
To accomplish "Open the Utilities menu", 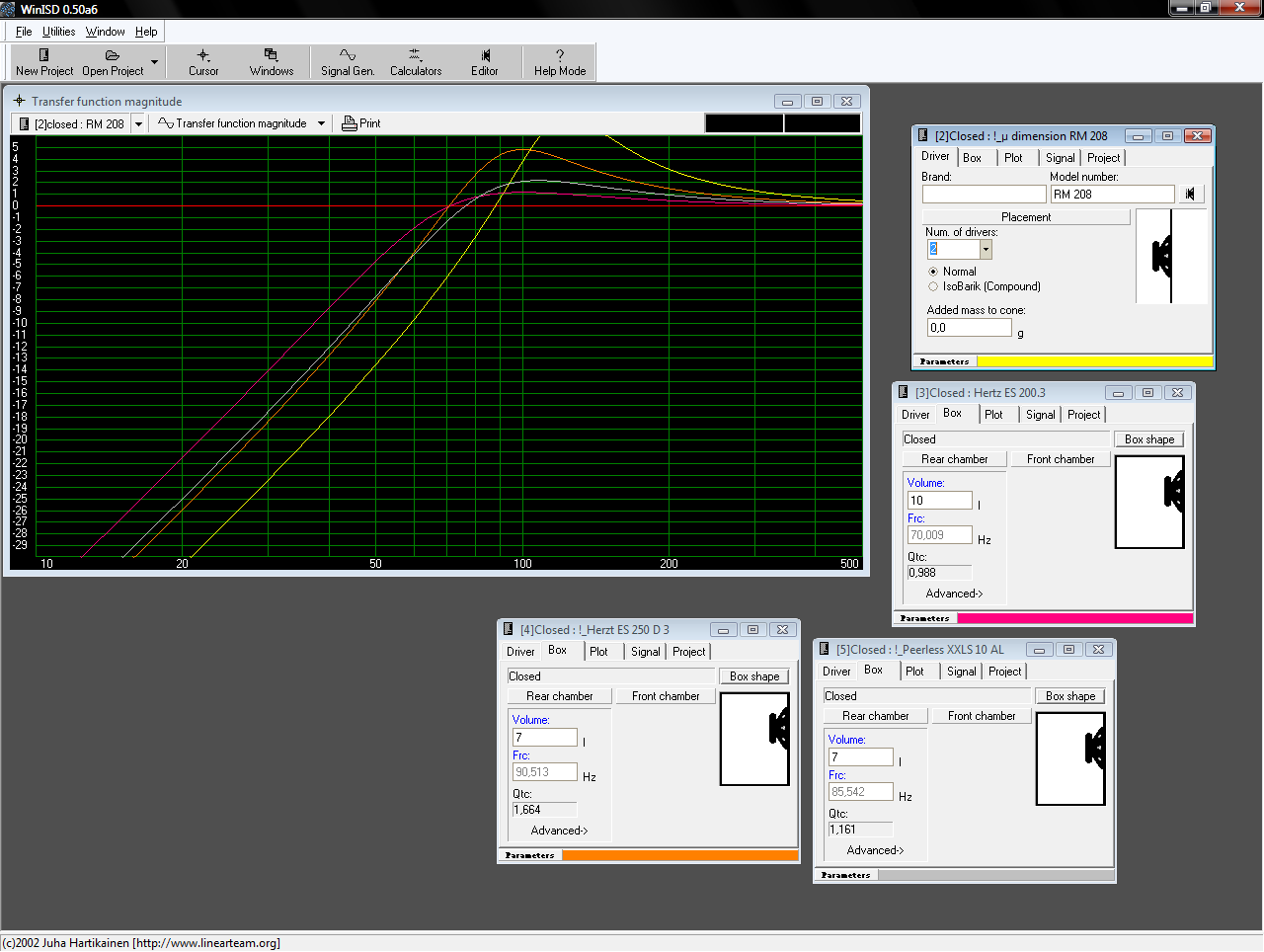I will (58, 32).
